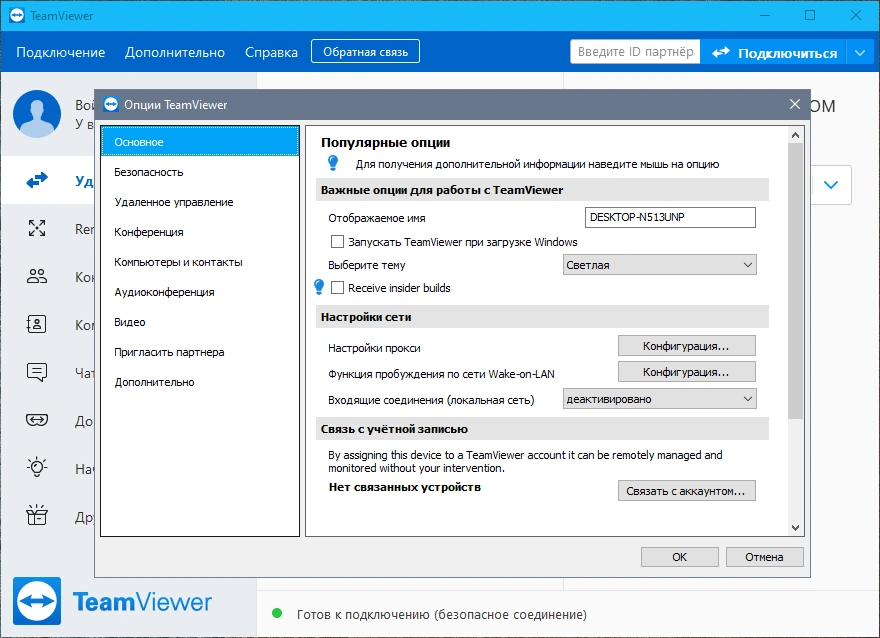Open Wake-on-LAN Конфигурация button
Screen dimensions: 880x638
click(x=686, y=372)
